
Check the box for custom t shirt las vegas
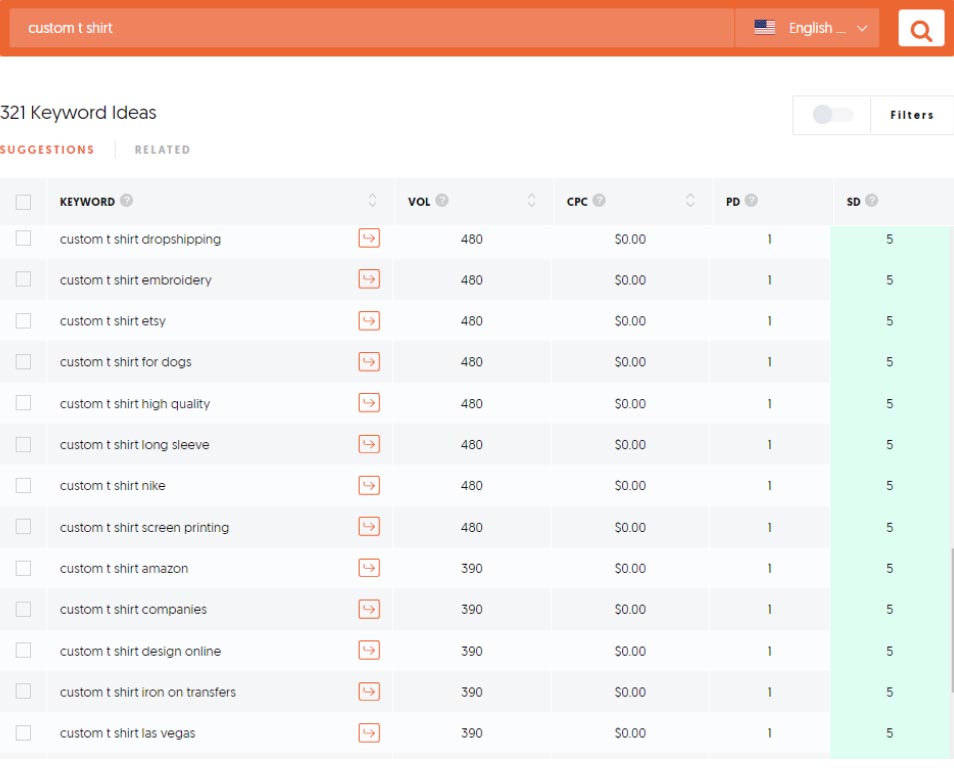tap(23, 733)
